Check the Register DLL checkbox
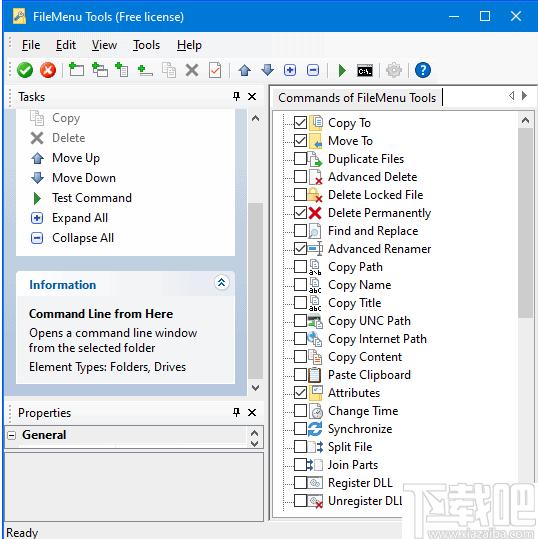Viewport: 538px width, 539px height. point(300,483)
